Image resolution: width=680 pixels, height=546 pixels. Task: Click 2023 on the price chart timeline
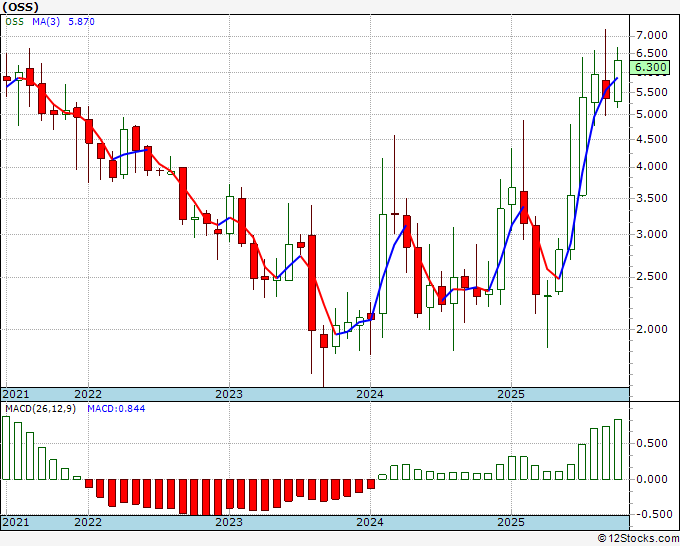click(x=229, y=394)
